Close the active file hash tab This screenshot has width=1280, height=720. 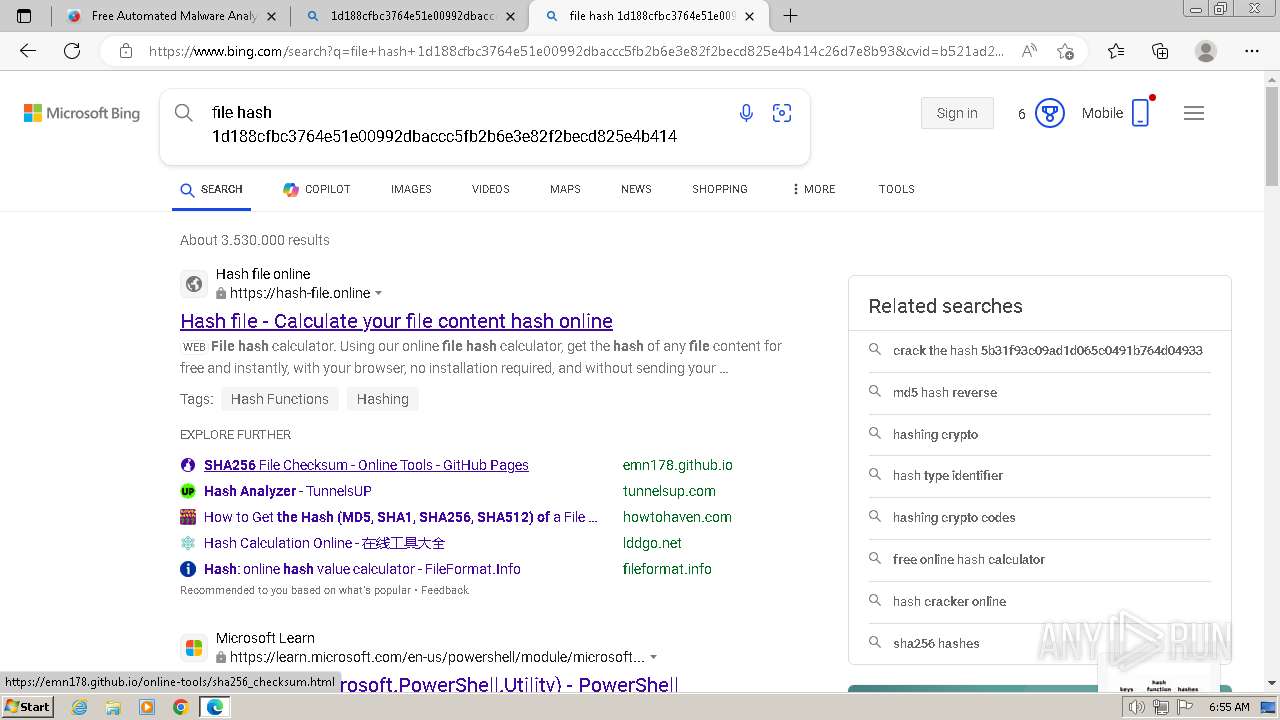[x=750, y=16]
